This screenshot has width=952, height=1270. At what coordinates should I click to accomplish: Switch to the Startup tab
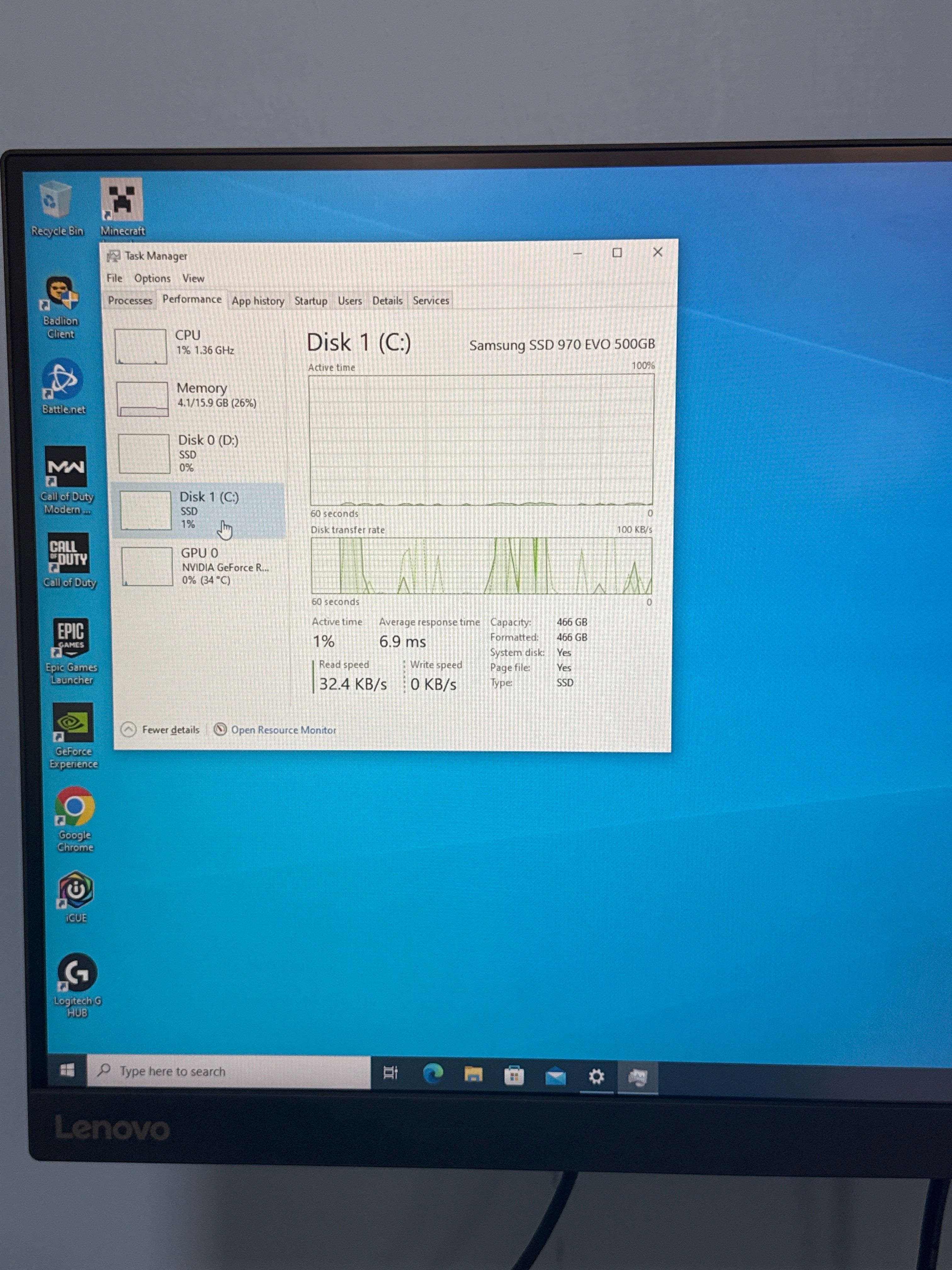click(310, 301)
